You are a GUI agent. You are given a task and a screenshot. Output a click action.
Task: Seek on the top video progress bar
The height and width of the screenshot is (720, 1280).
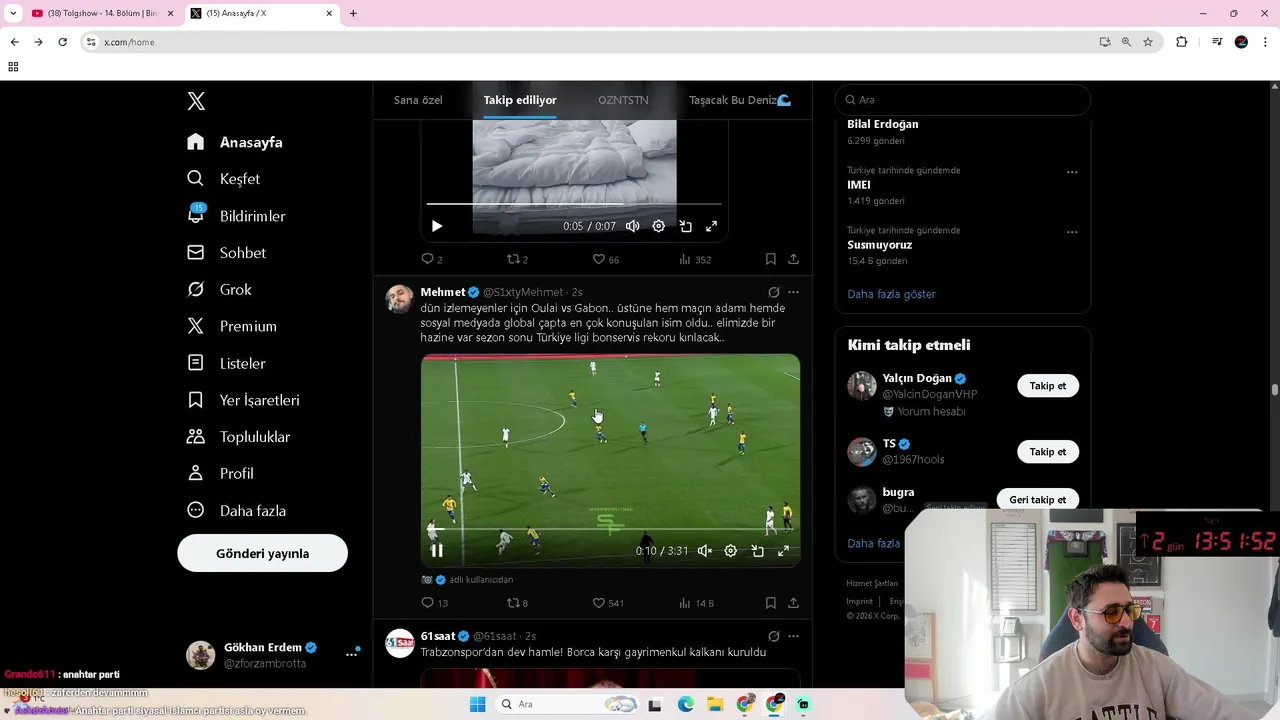coord(574,204)
